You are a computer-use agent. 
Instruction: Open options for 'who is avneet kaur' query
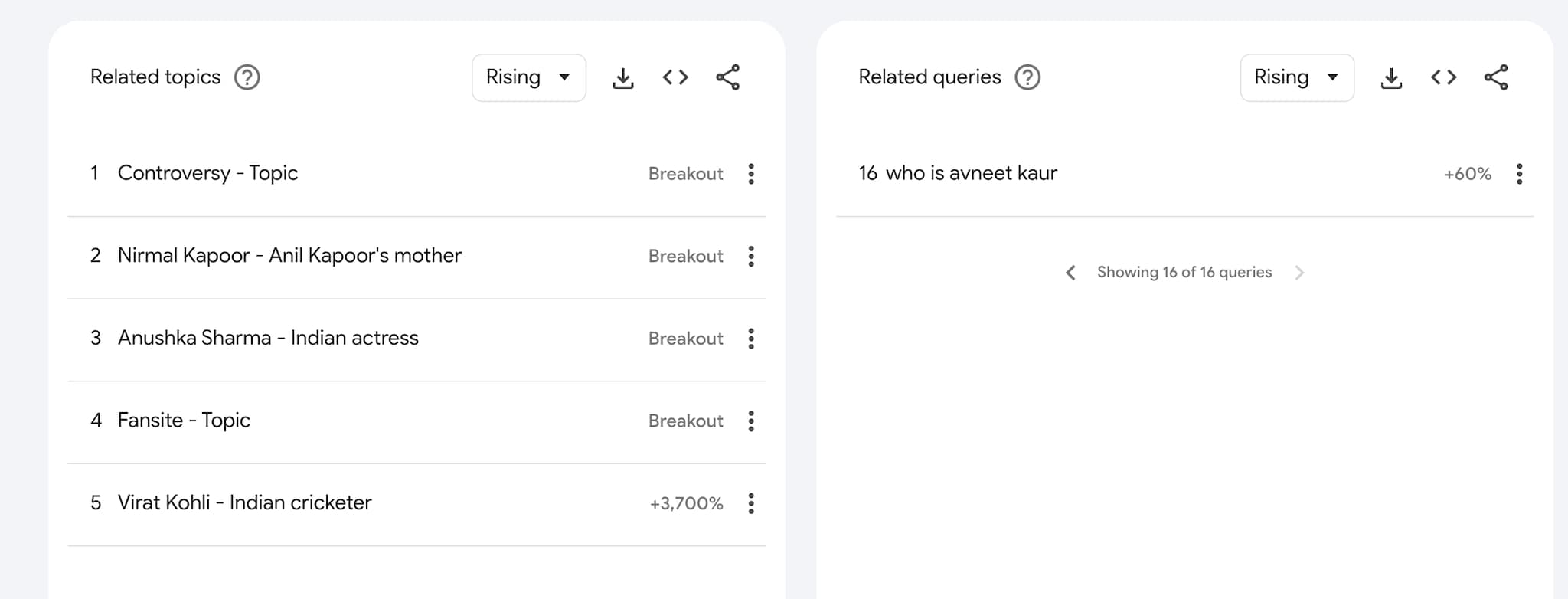pyautogui.click(x=1519, y=174)
